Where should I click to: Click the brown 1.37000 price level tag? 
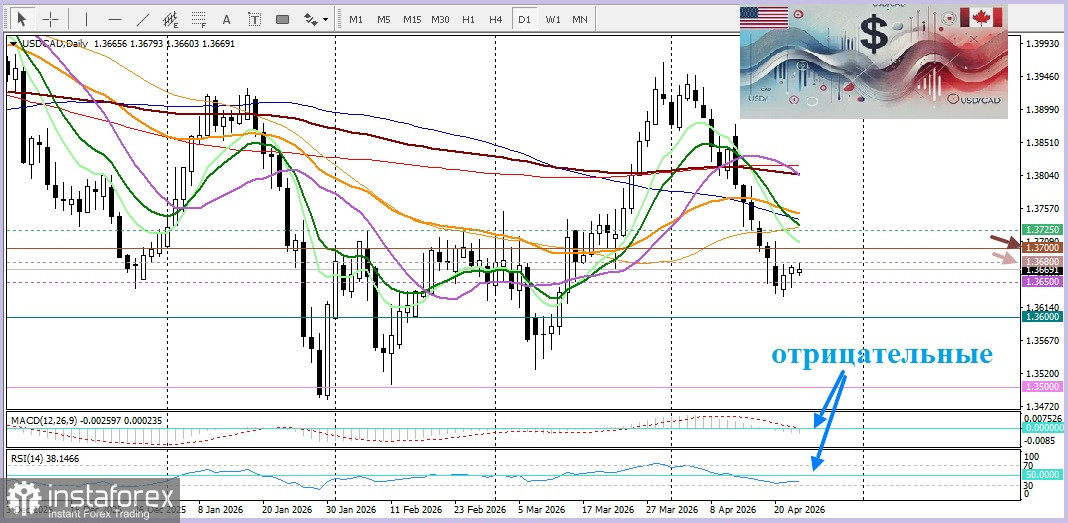click(1042, 249)
